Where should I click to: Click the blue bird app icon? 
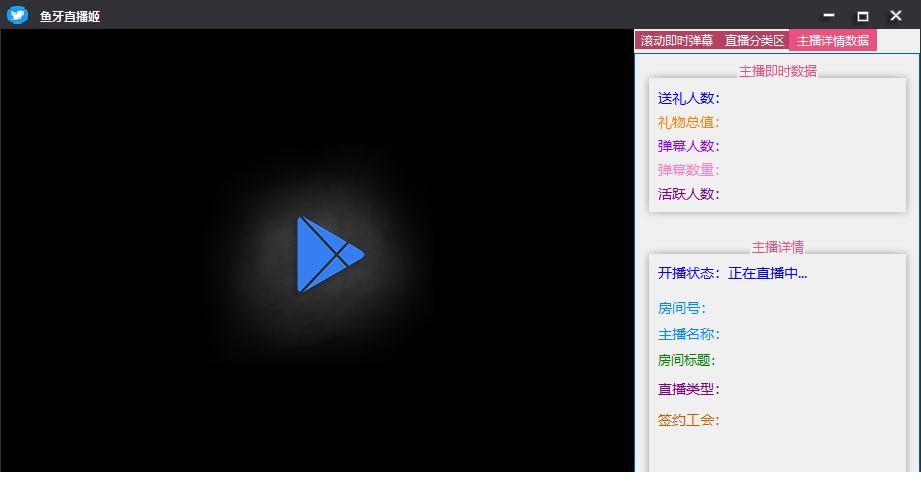pyautogui.click(x=17, y=15)
